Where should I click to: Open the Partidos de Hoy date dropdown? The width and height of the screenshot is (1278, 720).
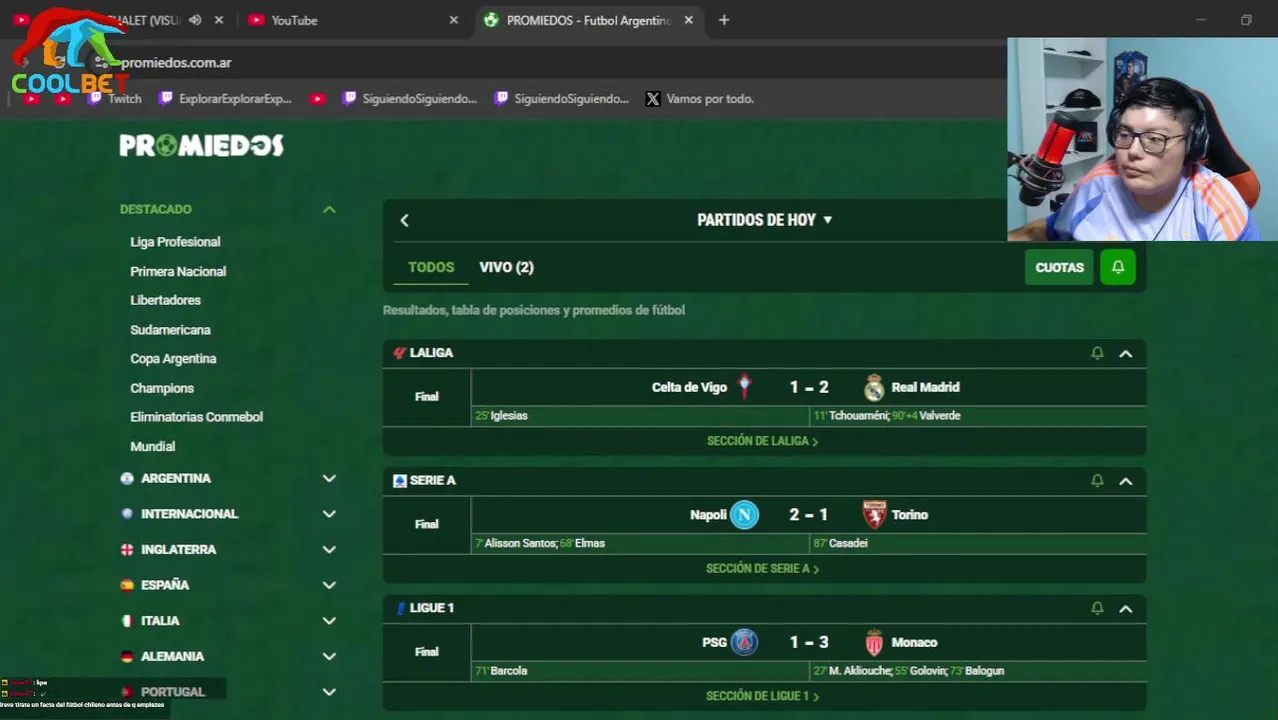coord(765,220)
